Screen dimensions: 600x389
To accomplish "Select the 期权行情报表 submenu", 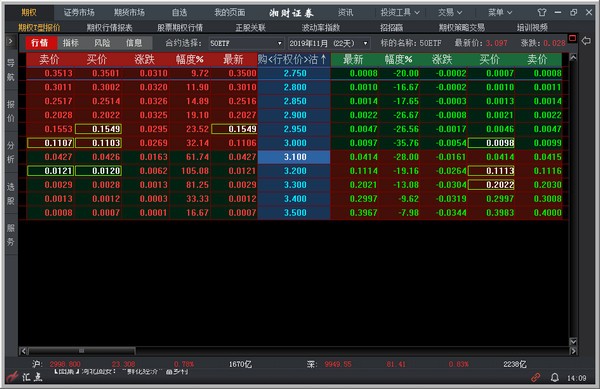I will (109, 28).
